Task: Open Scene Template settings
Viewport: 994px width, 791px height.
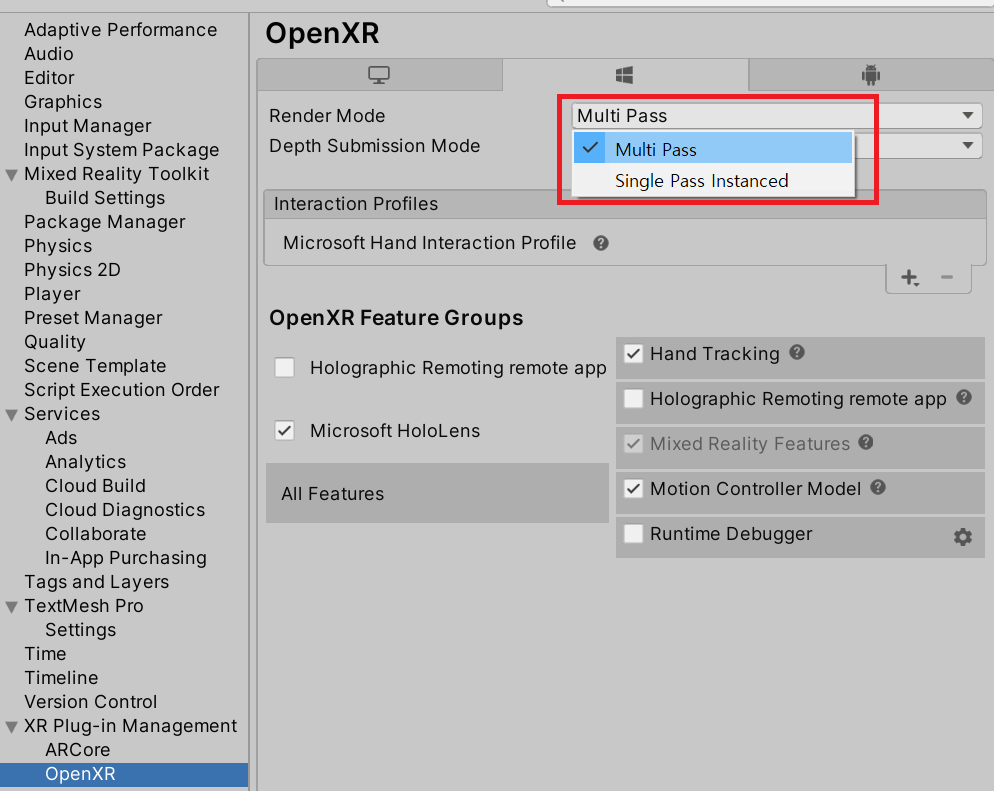Action: [x=95, y=366]
